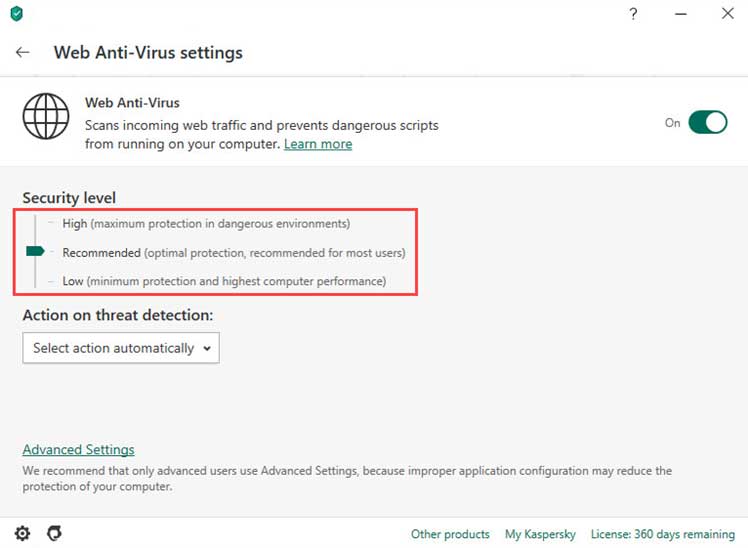Open settings with the gear icon
Image resolution: width=748 pixels, height=548 pixels.
click(22, 533)
